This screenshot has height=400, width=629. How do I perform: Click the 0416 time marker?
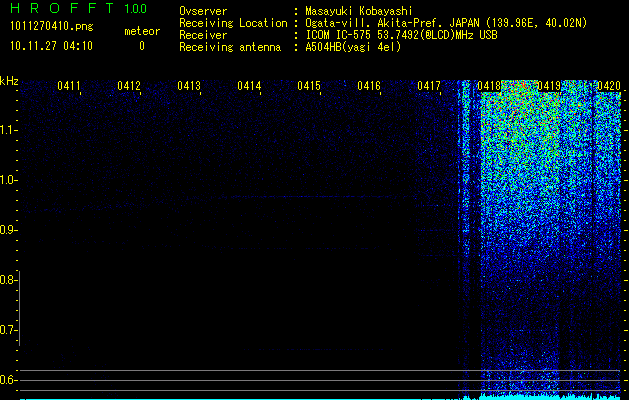[x=369, y=85]
